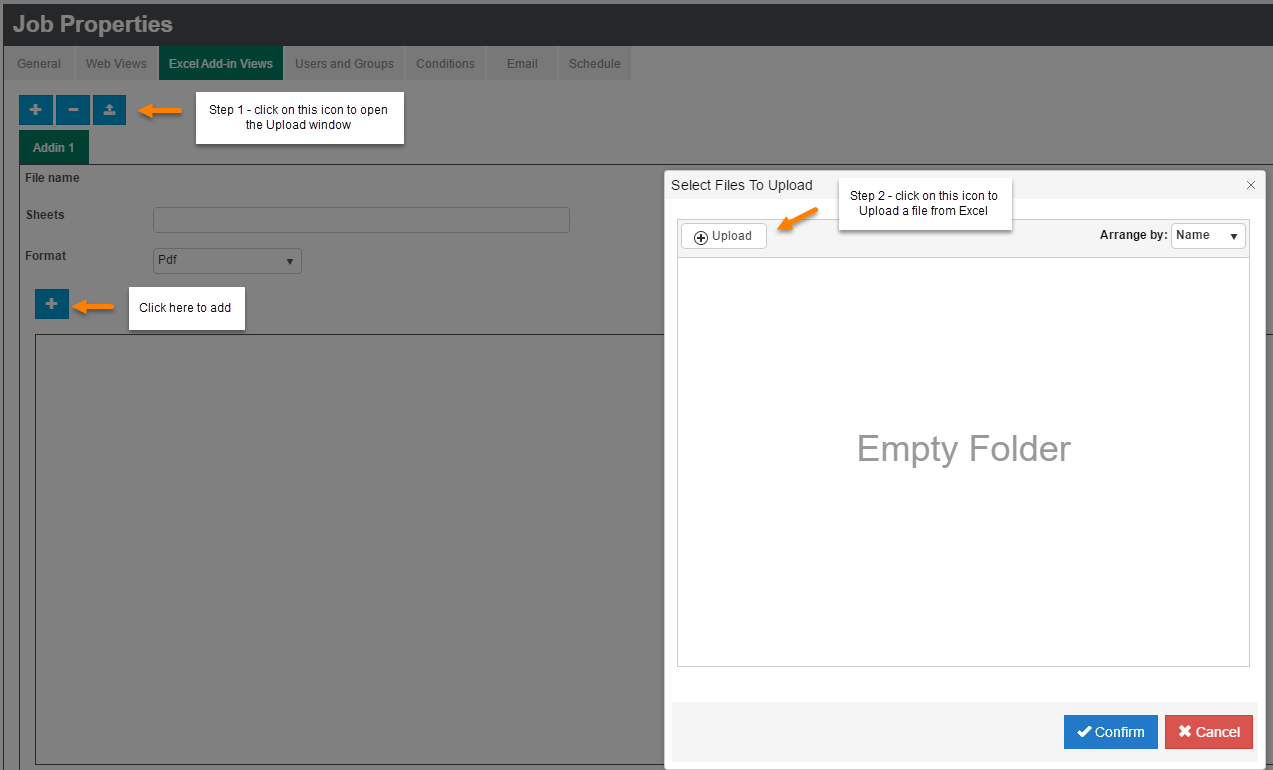Screen dimensions: 1273x770
Task: Switch to the Email tab
Action: coord(522,63)
